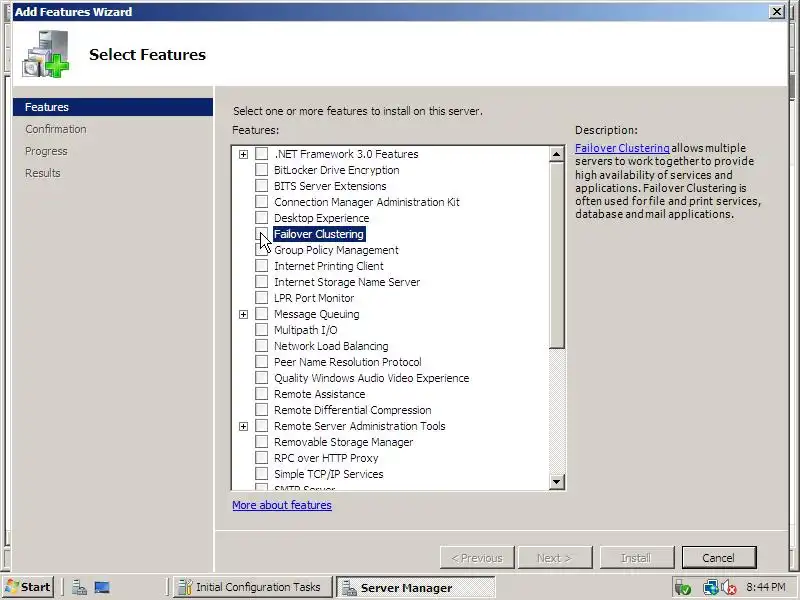The width and height of the screenshot is (800, 600).
Task: Enable Network Load Balancing checkbox
Action: 261,346
